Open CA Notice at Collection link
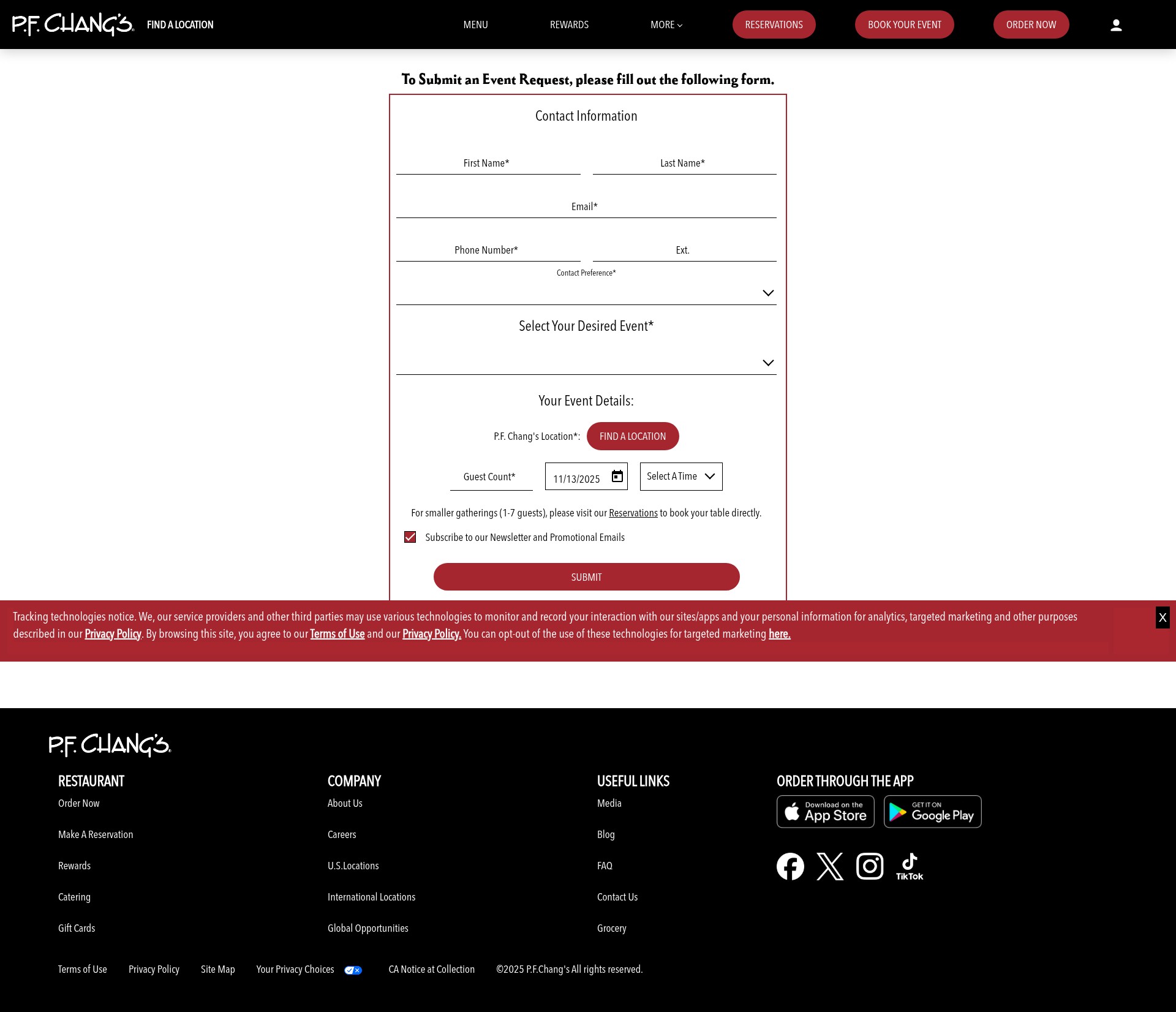Screen dimensions: 1176x1012 pyautogui.click(x=431, y=969)
